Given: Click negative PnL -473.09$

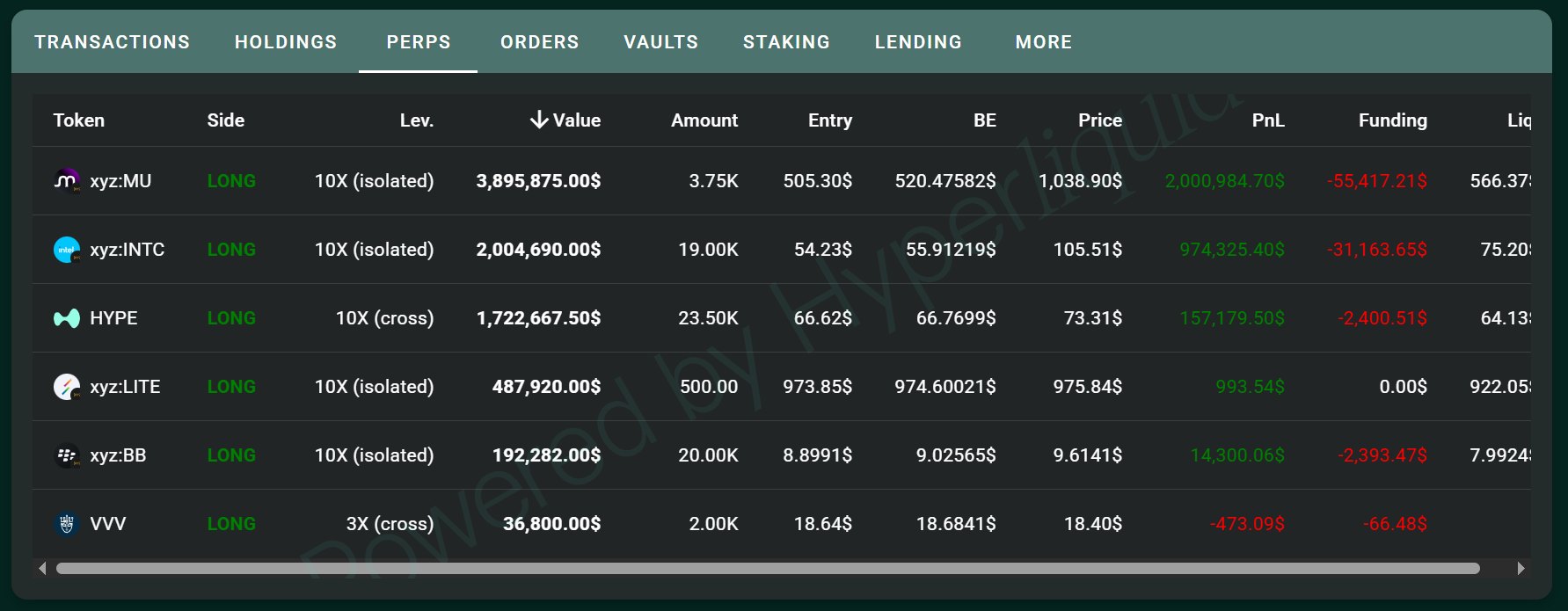Looking at the screenshot, I should point(1247,524).
